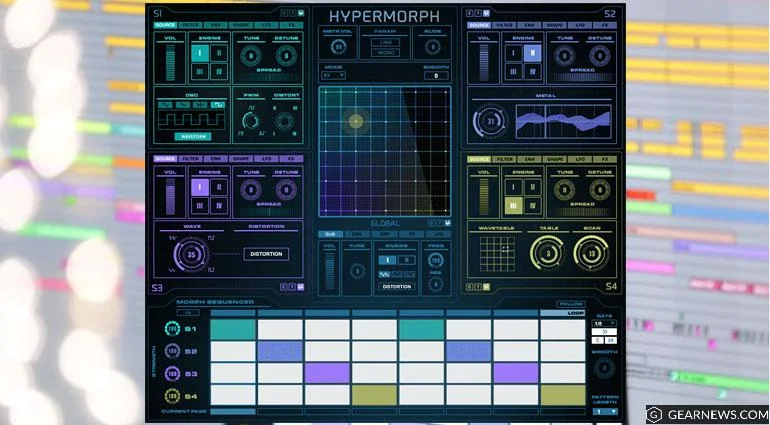Screen dimensions: 770x425
Task: Click the METAL knob showing 31
Action: [490, 121]
